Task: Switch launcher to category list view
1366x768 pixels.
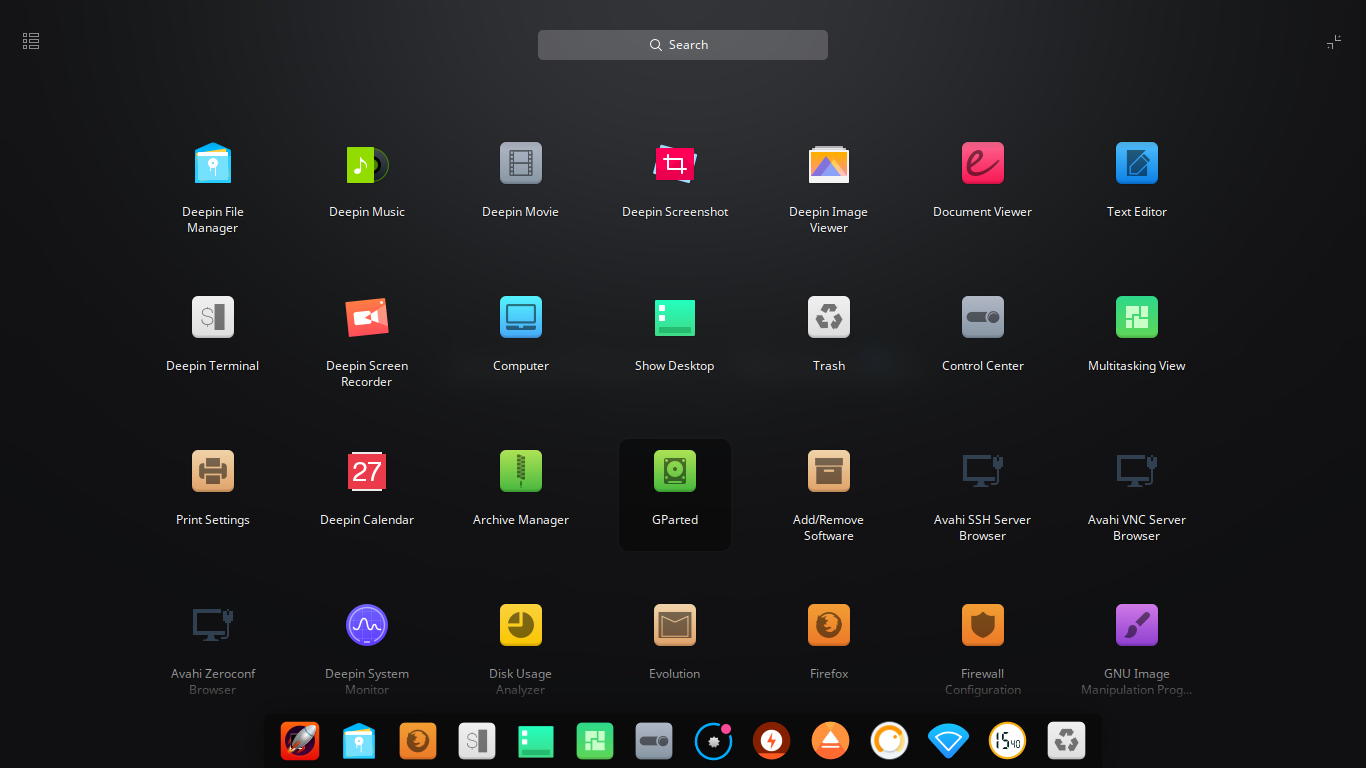Action: pos(30,40)
